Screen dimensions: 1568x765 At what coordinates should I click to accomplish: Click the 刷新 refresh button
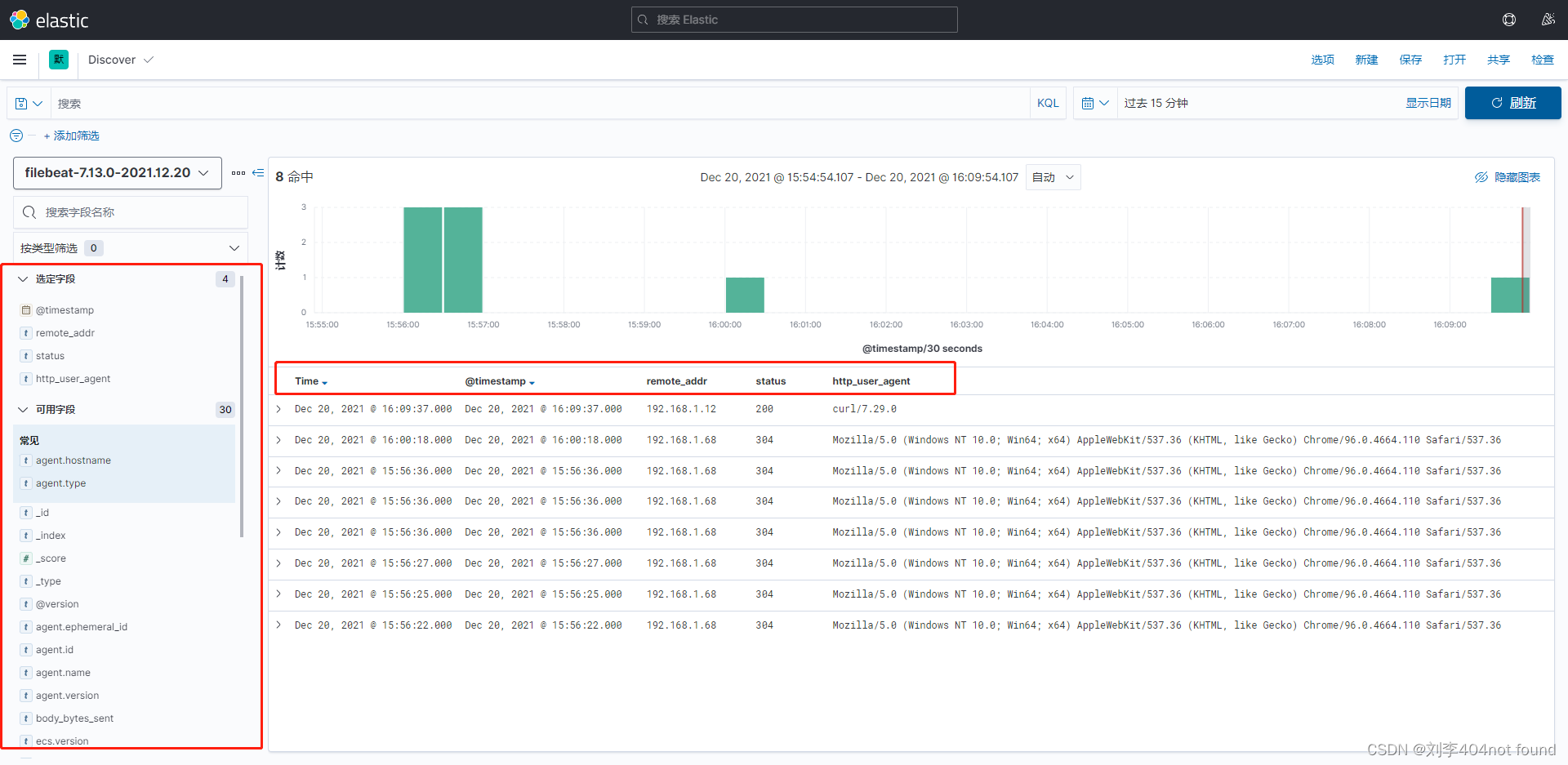click(1512, 103)
